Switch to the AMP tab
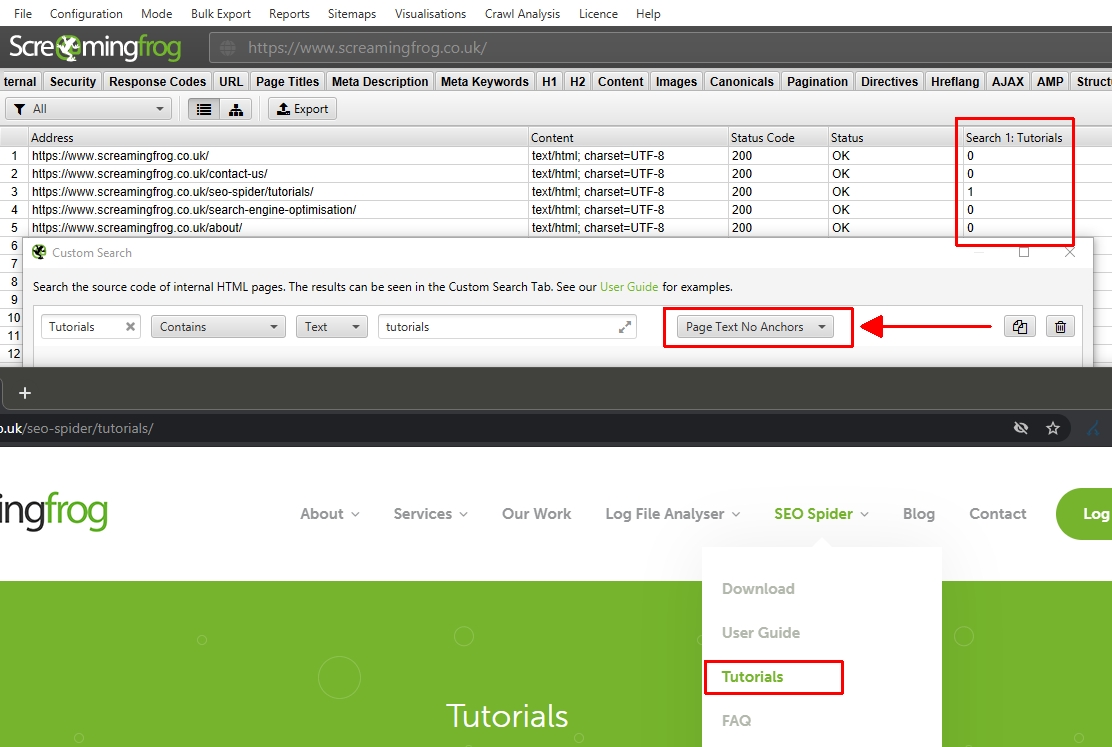Screen dimensions: 1112x747 click(x=1050, y=82)
